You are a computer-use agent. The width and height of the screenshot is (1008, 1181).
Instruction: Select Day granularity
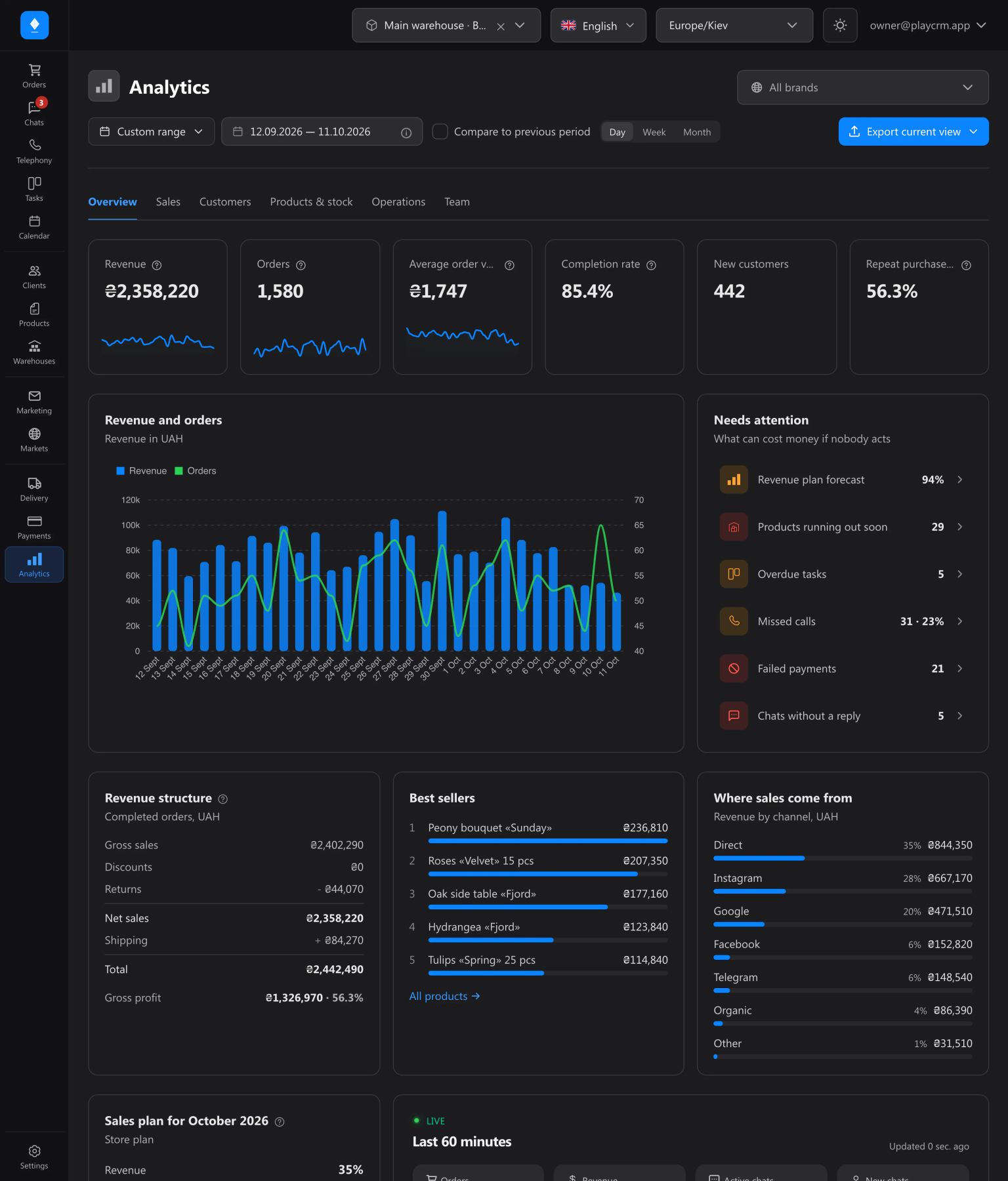click(x=618, y=132)
